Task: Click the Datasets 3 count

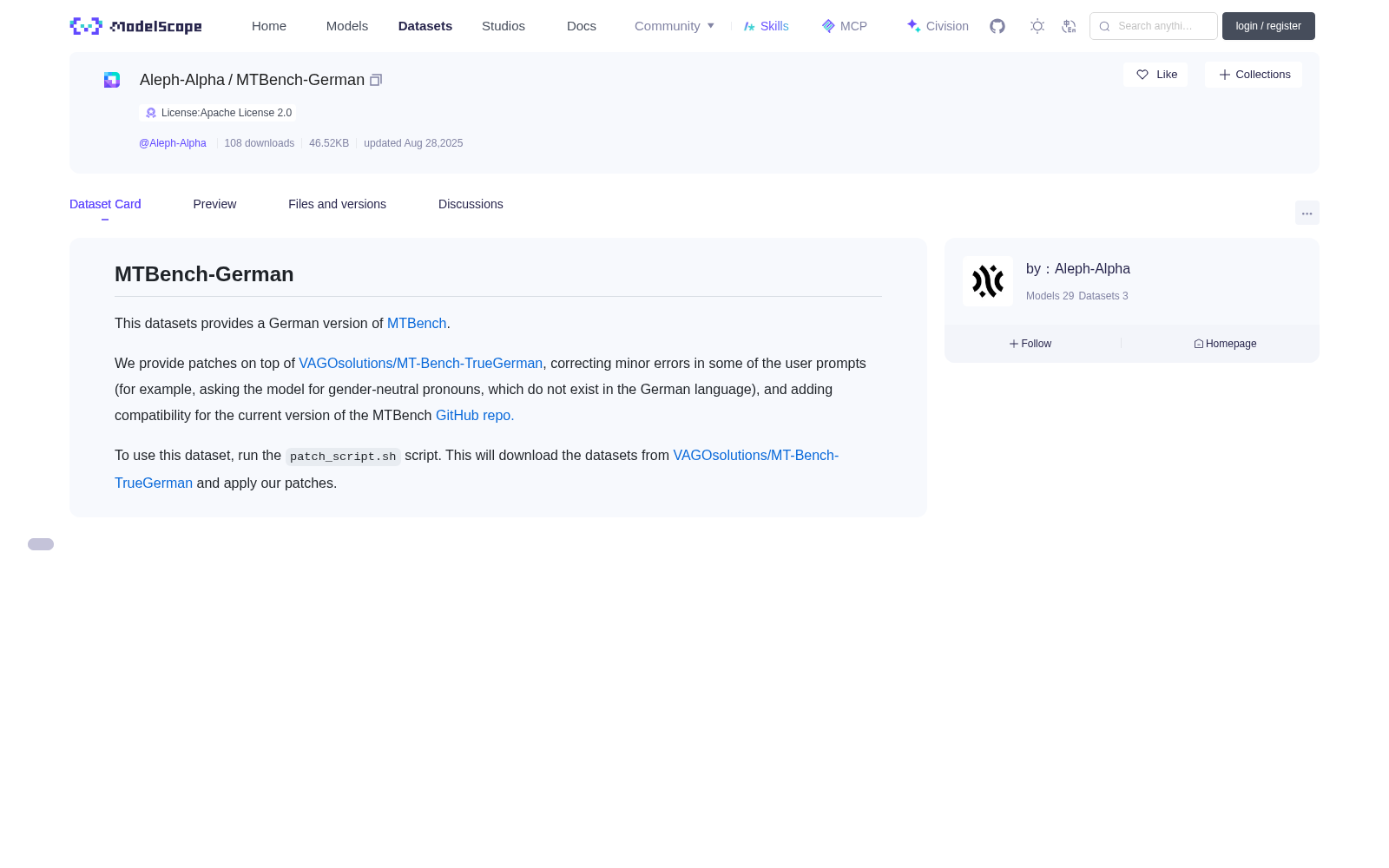Action: [x=1103, y=296]
